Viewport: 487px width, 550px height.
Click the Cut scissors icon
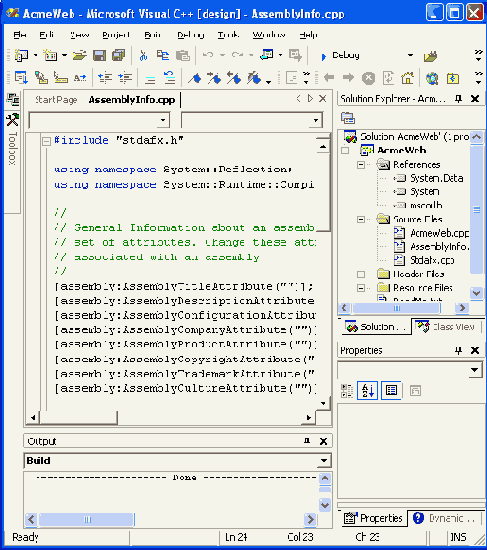pos(143,55)
